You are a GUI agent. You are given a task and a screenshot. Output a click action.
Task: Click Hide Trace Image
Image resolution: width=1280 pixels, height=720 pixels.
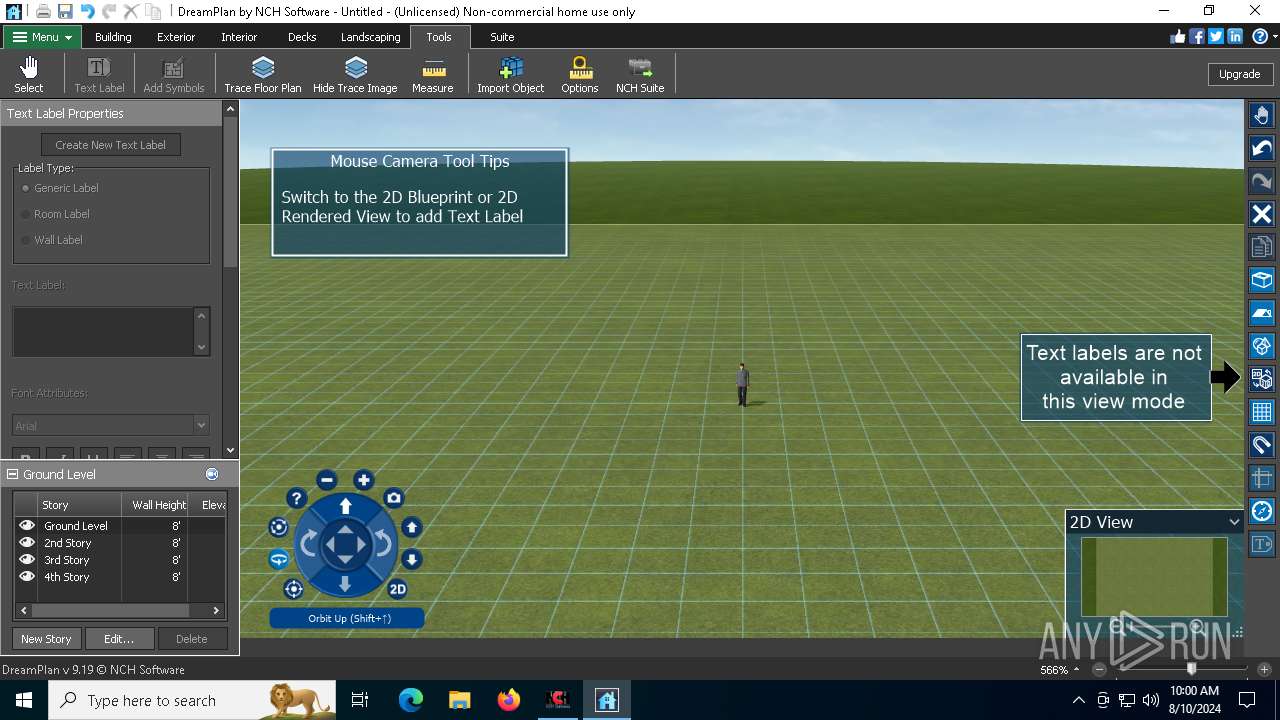(355, 75)
